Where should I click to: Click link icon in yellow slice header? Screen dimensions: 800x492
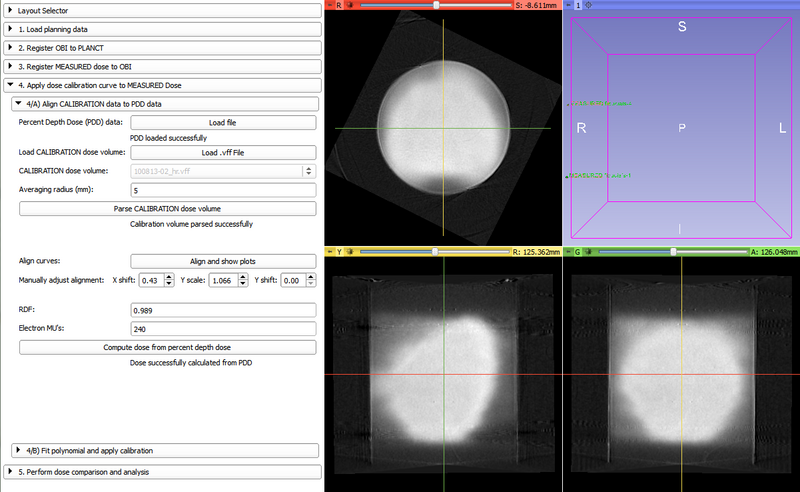351,252
